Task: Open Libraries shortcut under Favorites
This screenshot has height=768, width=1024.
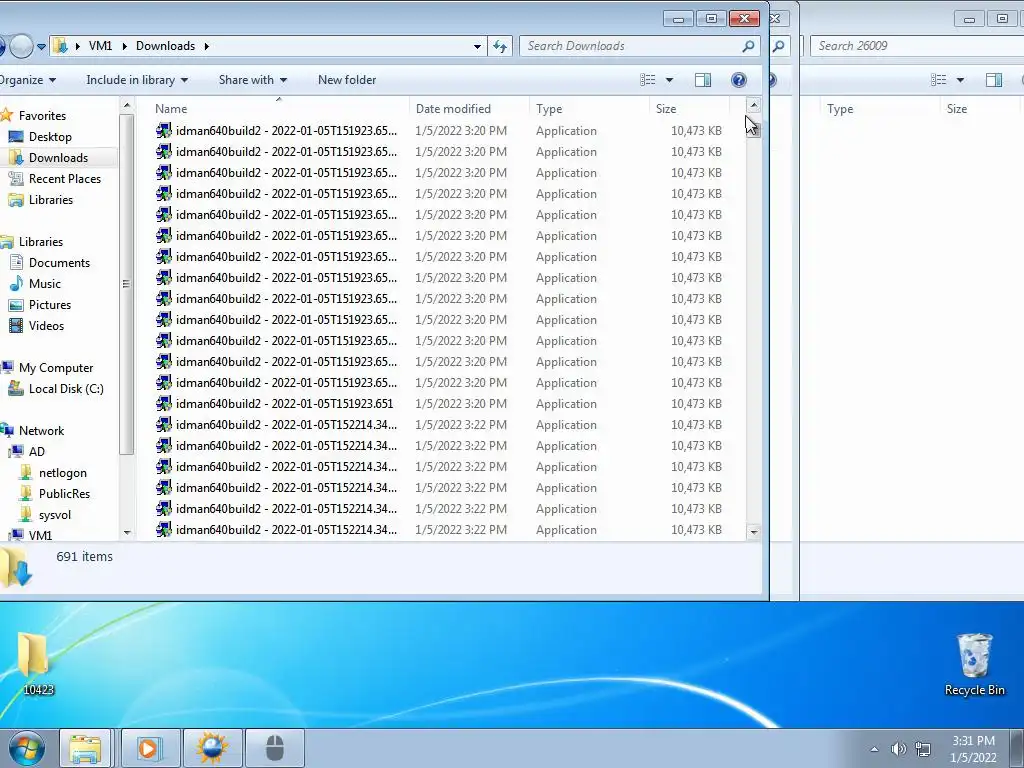Action: (x=50, y=200)
